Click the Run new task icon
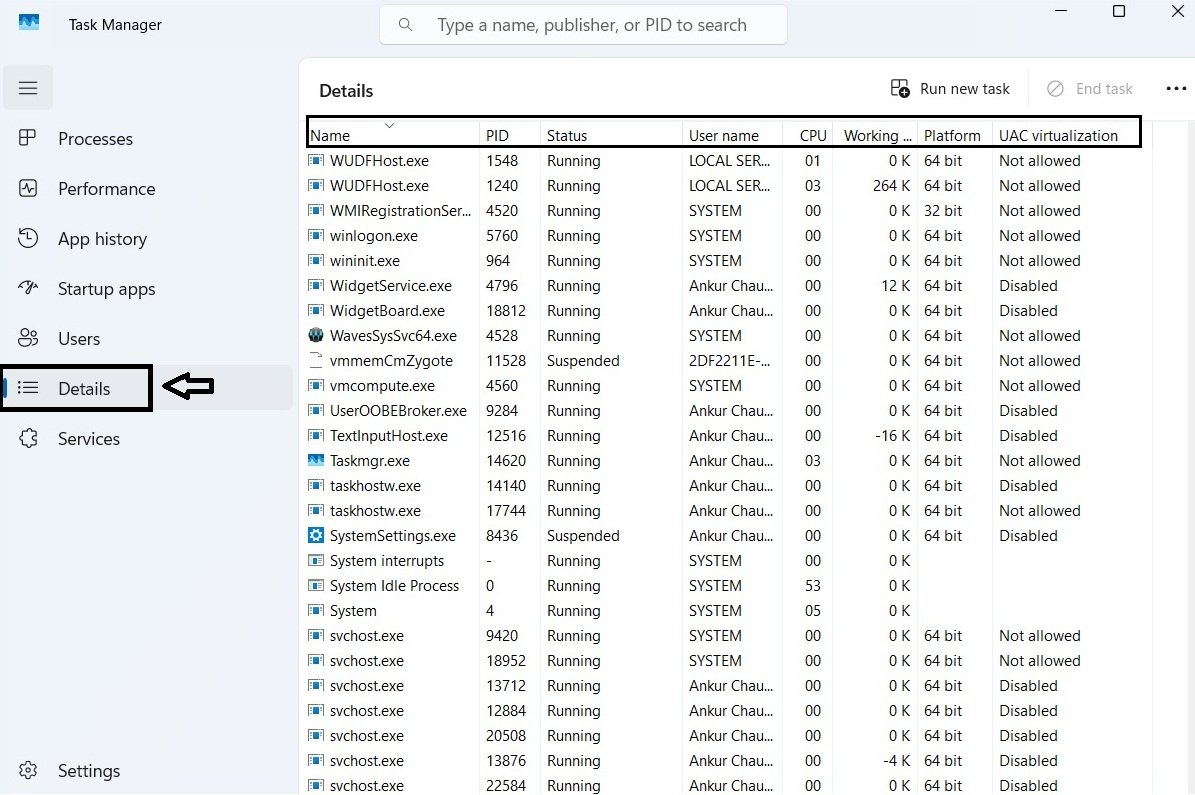The image size is (1195, 795). [900, 88]
